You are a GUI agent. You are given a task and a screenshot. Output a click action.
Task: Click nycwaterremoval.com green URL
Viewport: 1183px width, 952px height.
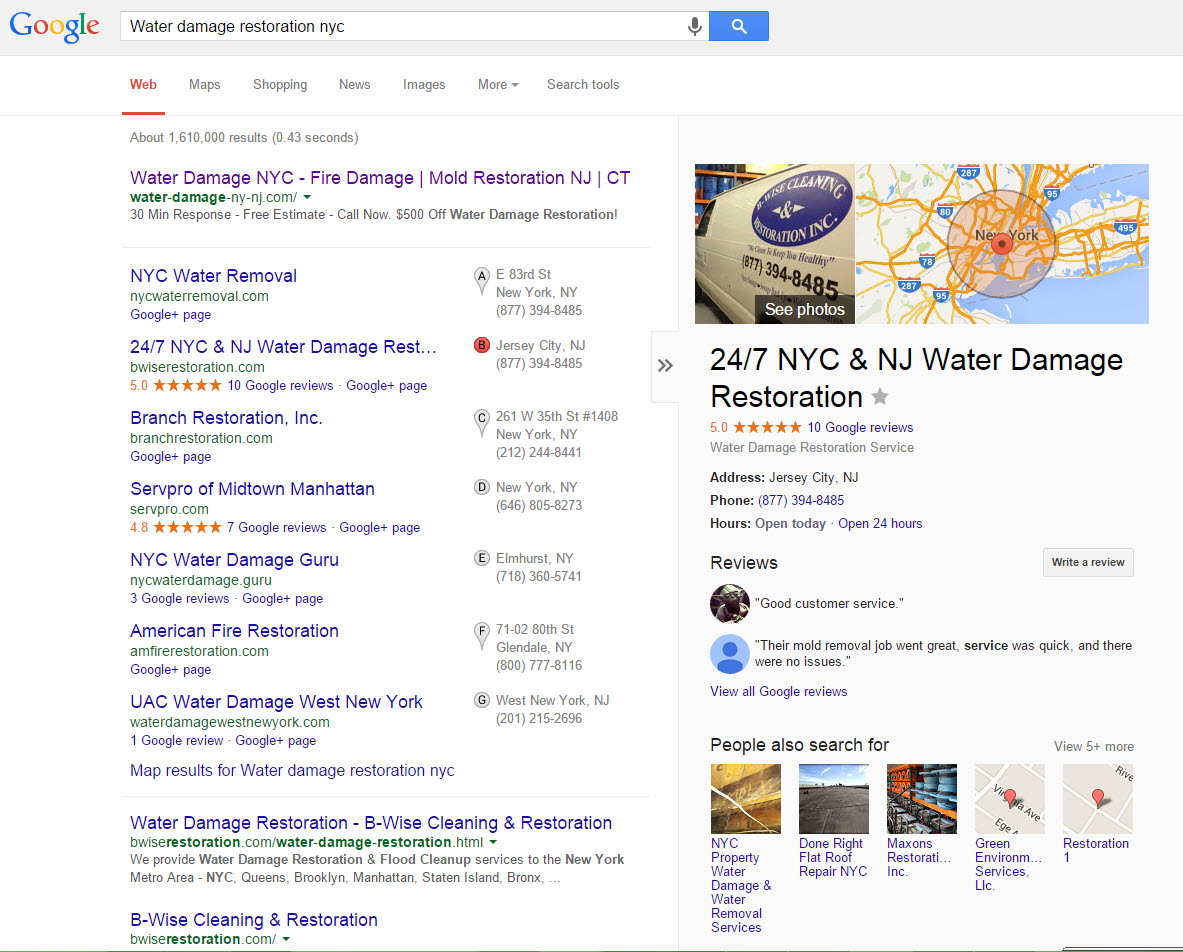pos(199,296)
